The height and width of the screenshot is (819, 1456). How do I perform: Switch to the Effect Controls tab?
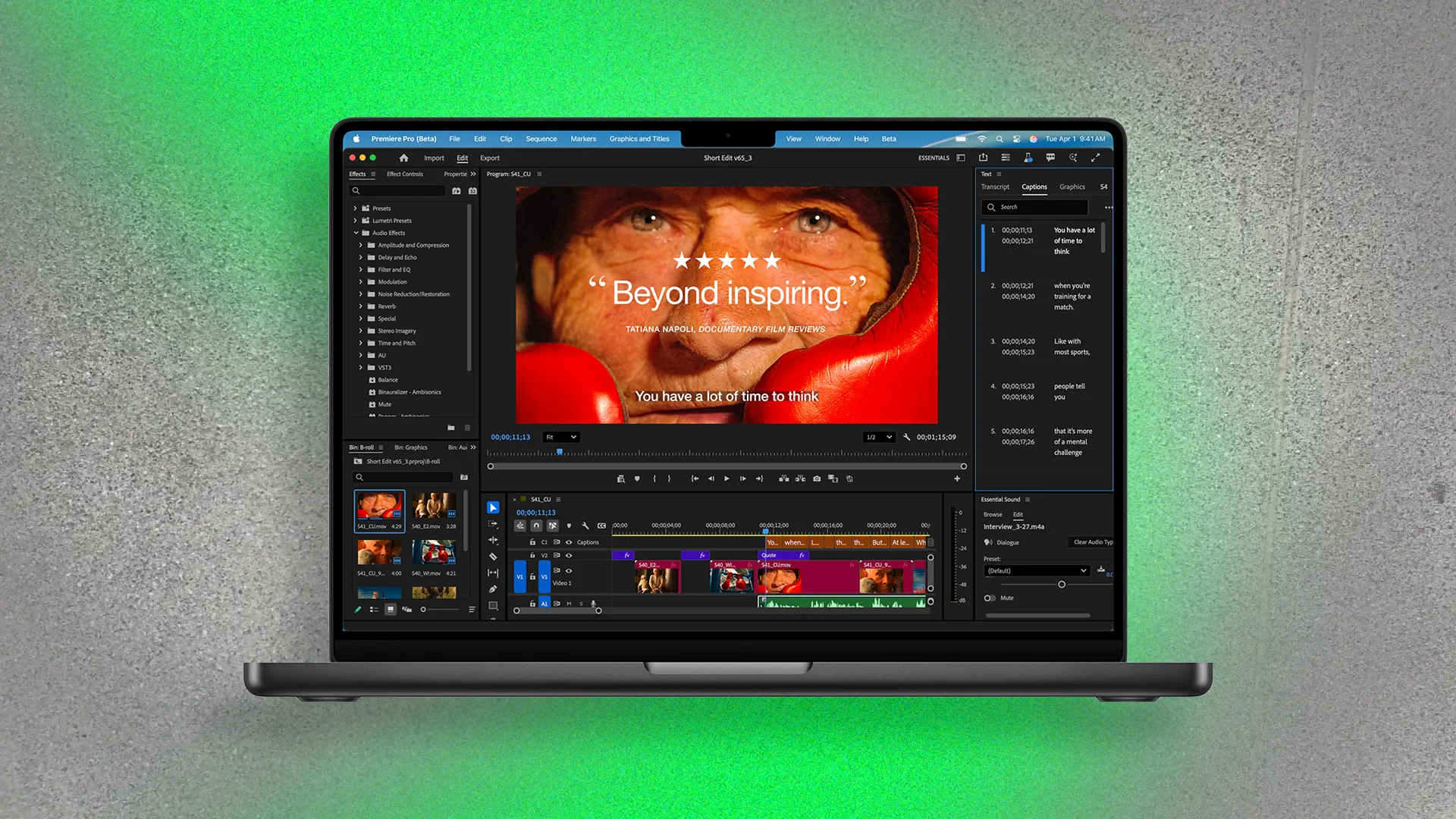click(406, 174)
